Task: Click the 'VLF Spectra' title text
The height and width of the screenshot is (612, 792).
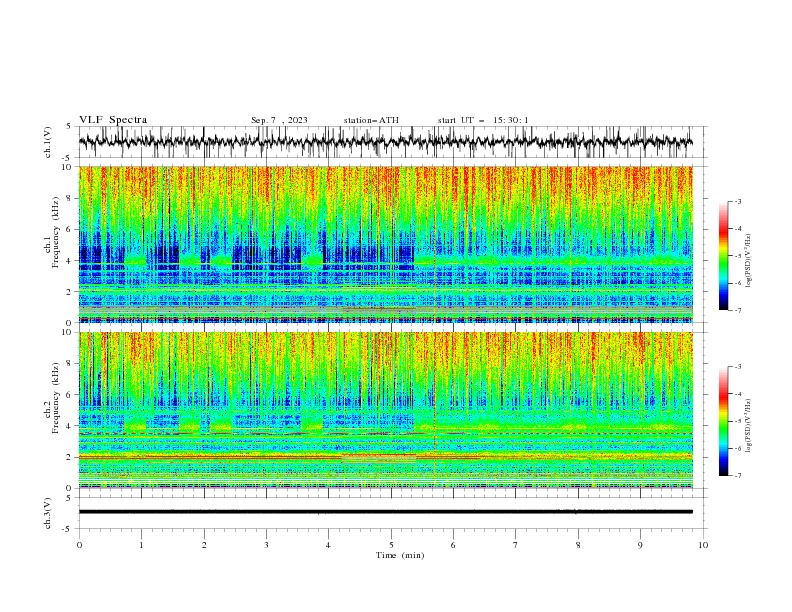Action: (x=113, y=120)
